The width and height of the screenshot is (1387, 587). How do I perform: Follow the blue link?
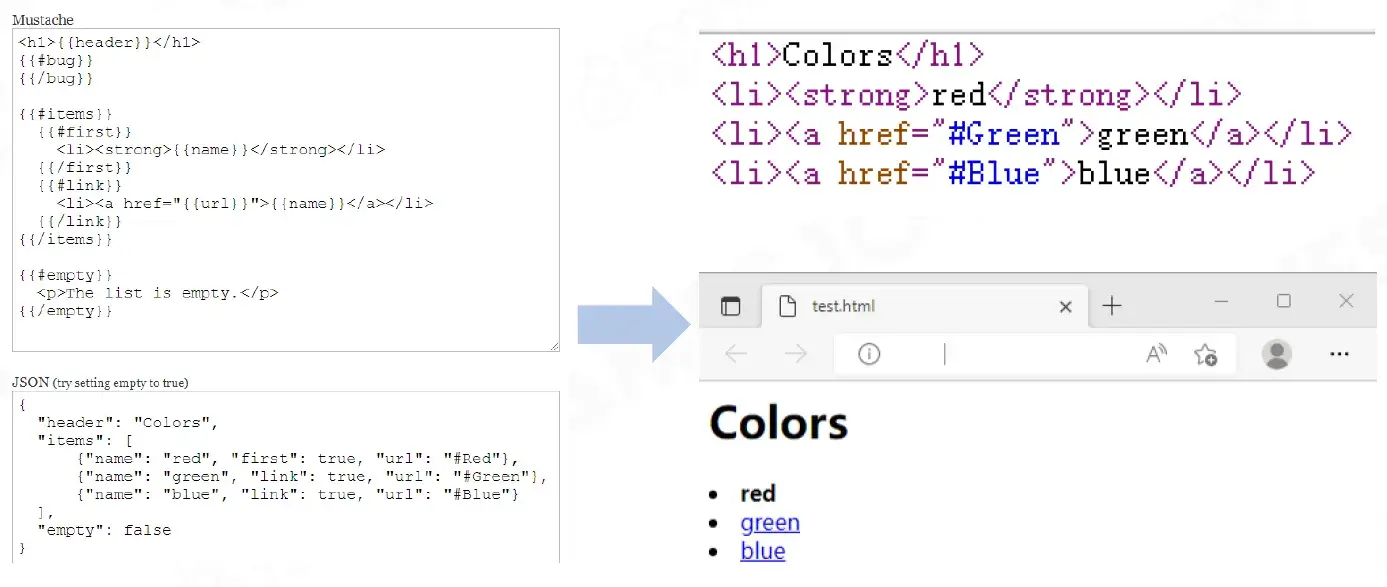(763, 551)
